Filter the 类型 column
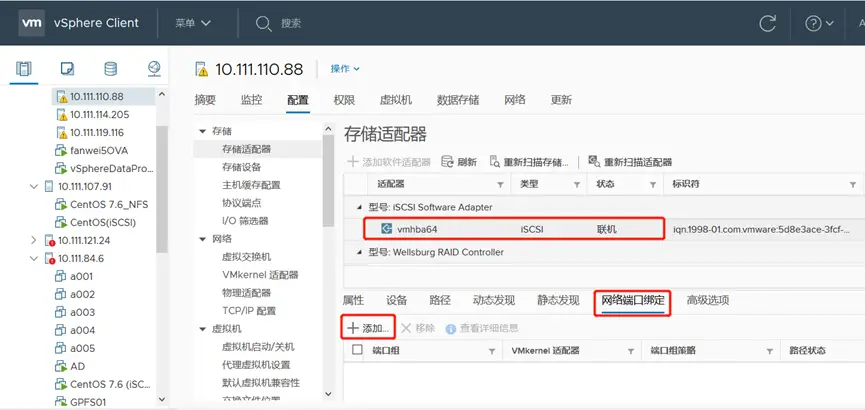Viewport: 865px width, 410px height. [x=577, y=185]
